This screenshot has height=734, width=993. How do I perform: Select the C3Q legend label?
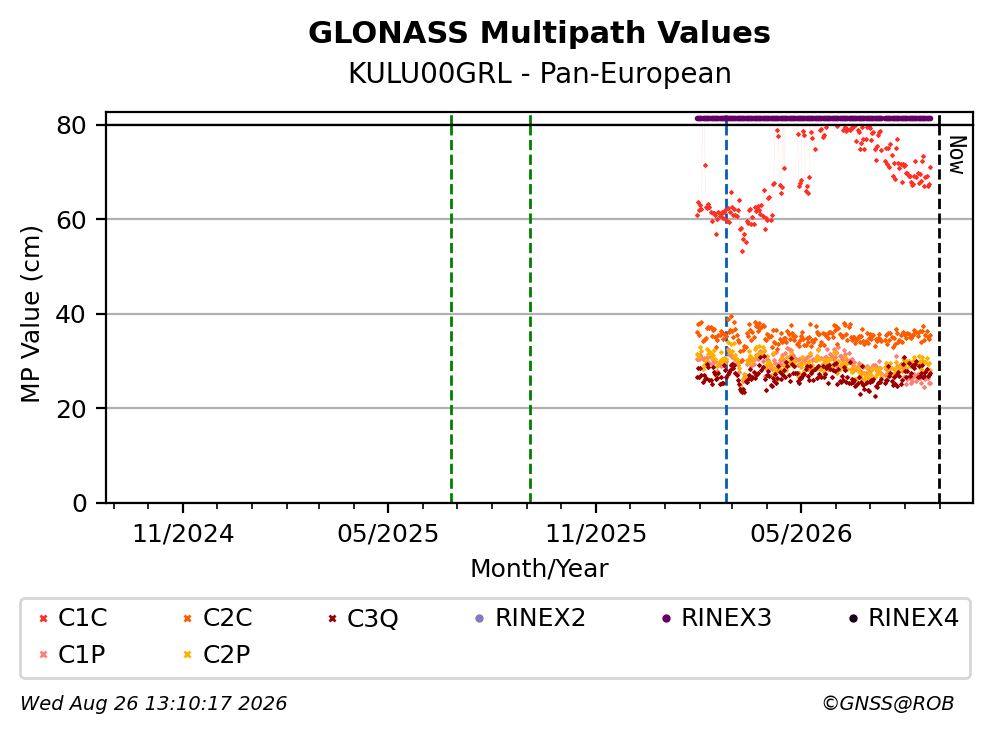(x=372, y=618)
